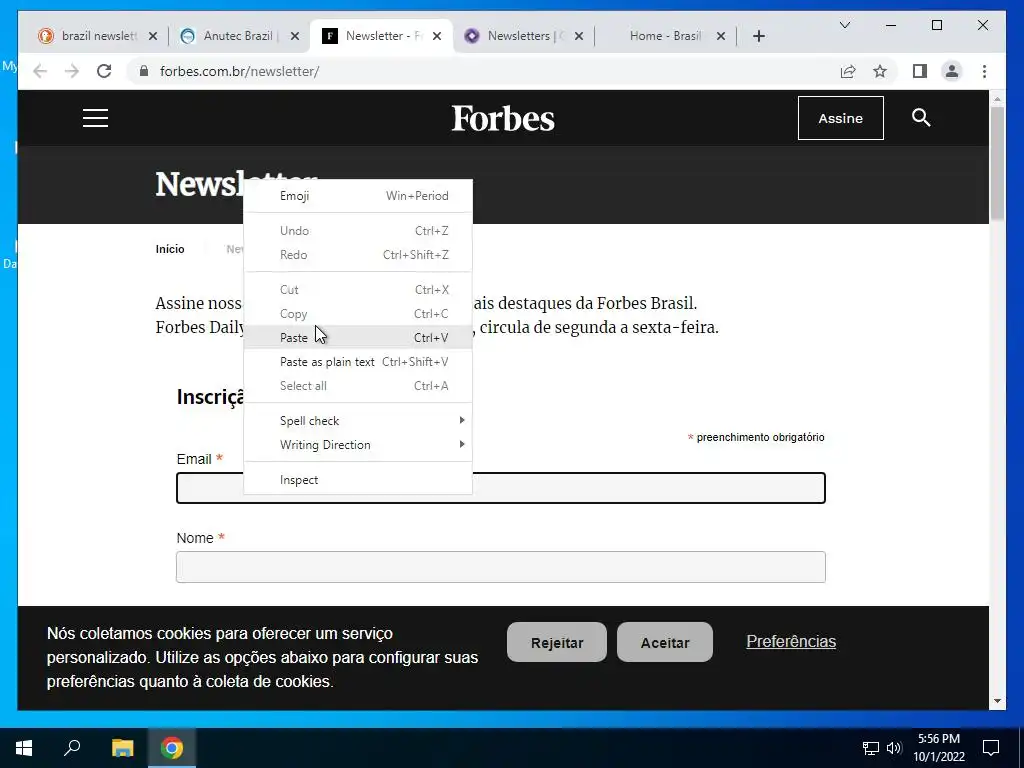This screenshot has width=1024, height=768.
Task: Expand the Writing Direction submenu
Action: tap(358, 445)
